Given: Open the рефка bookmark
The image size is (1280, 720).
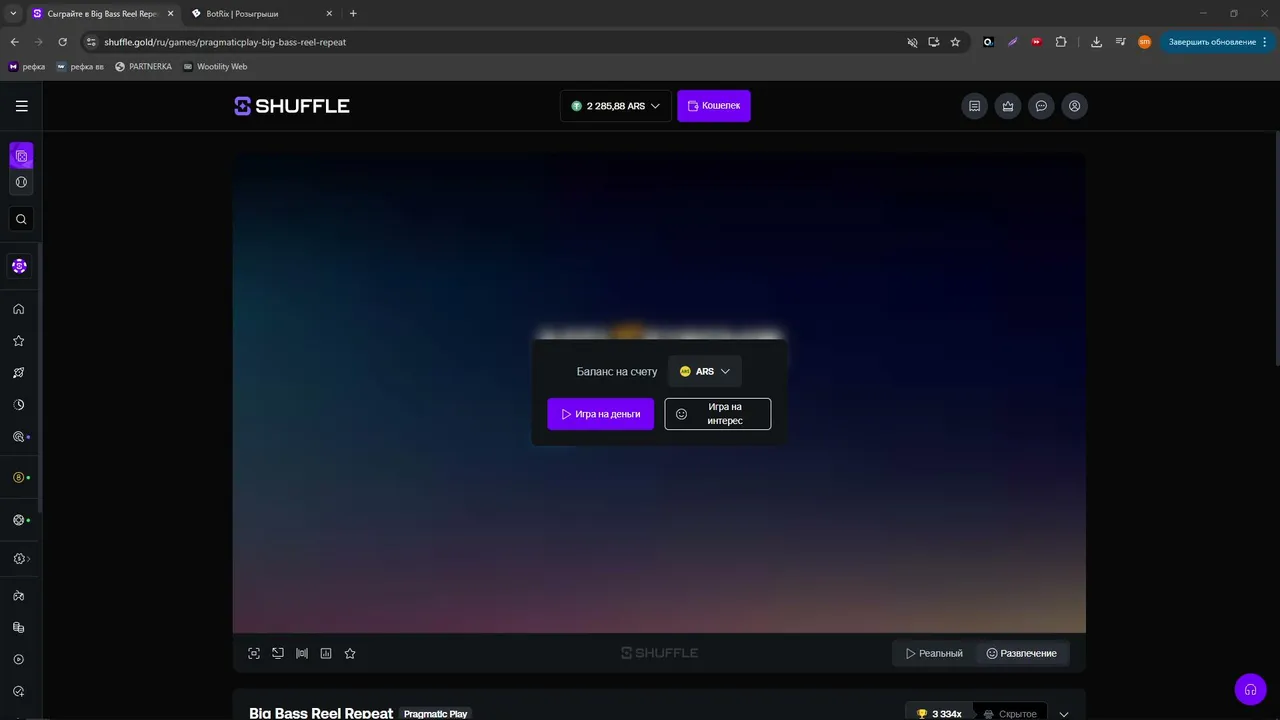Looking at the screenshot, I should [27, 67].
